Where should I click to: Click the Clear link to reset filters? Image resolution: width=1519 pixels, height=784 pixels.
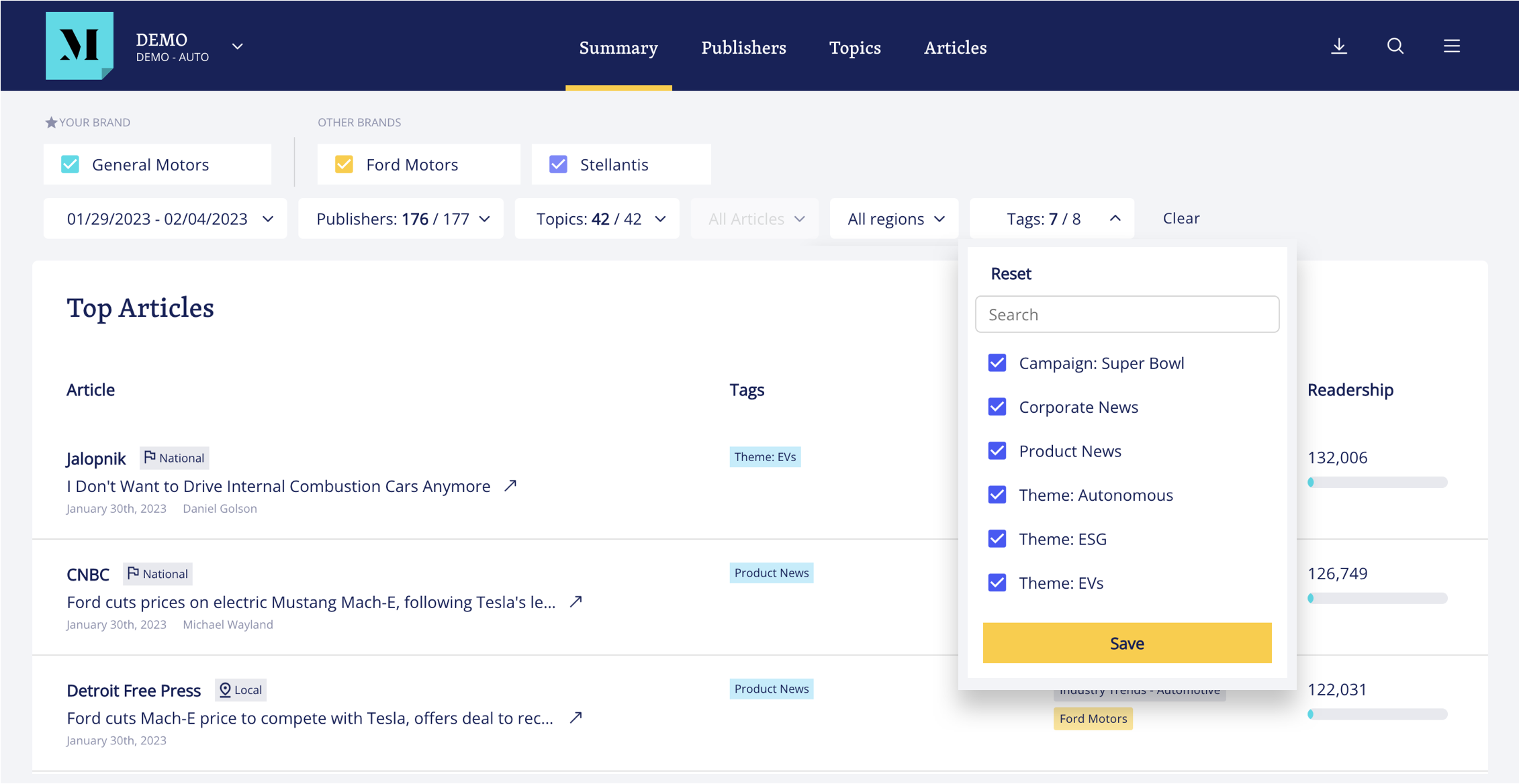(1181, 218)
